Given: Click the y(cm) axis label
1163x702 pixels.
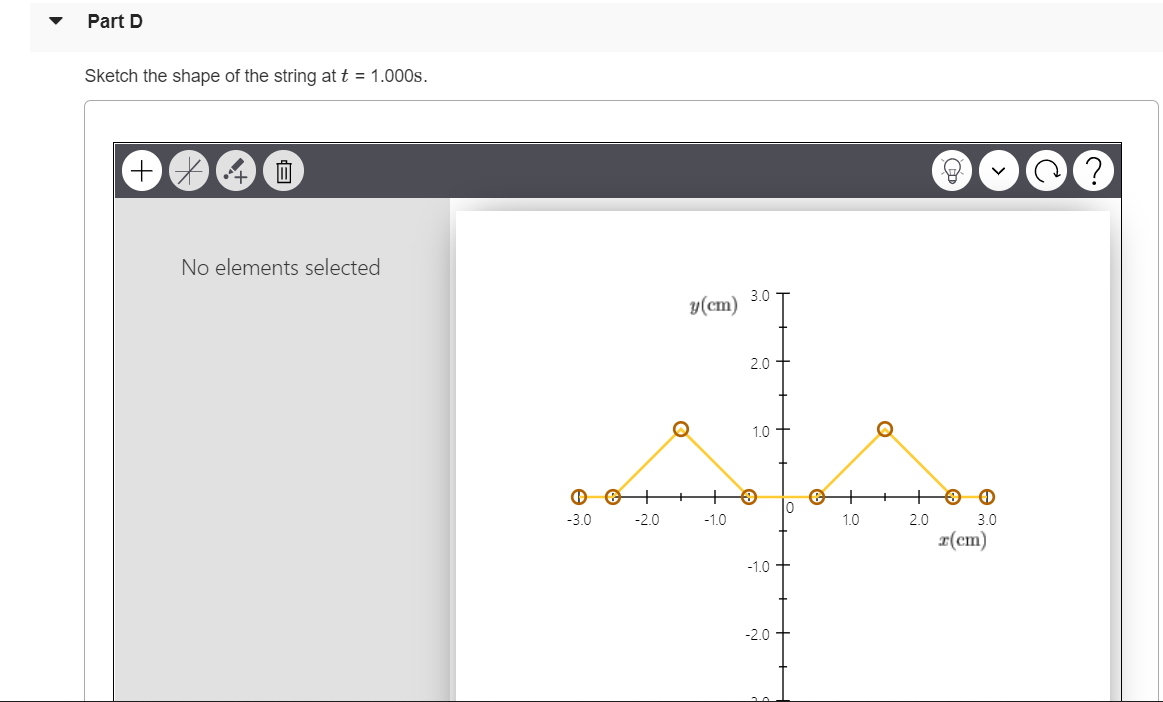Looking at the screenshot, I should 713,305.
